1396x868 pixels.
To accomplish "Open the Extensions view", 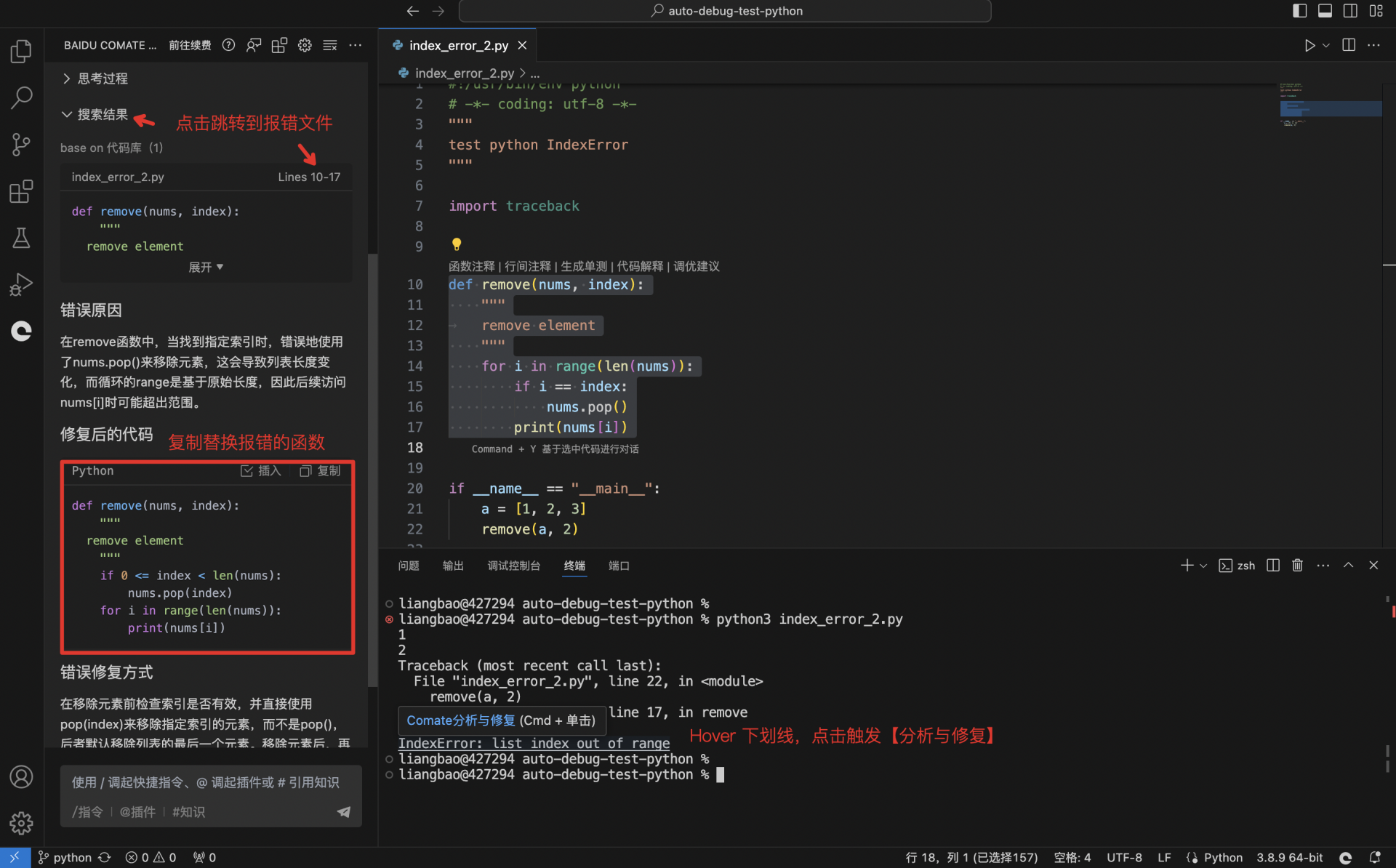I will pos(21,191).
